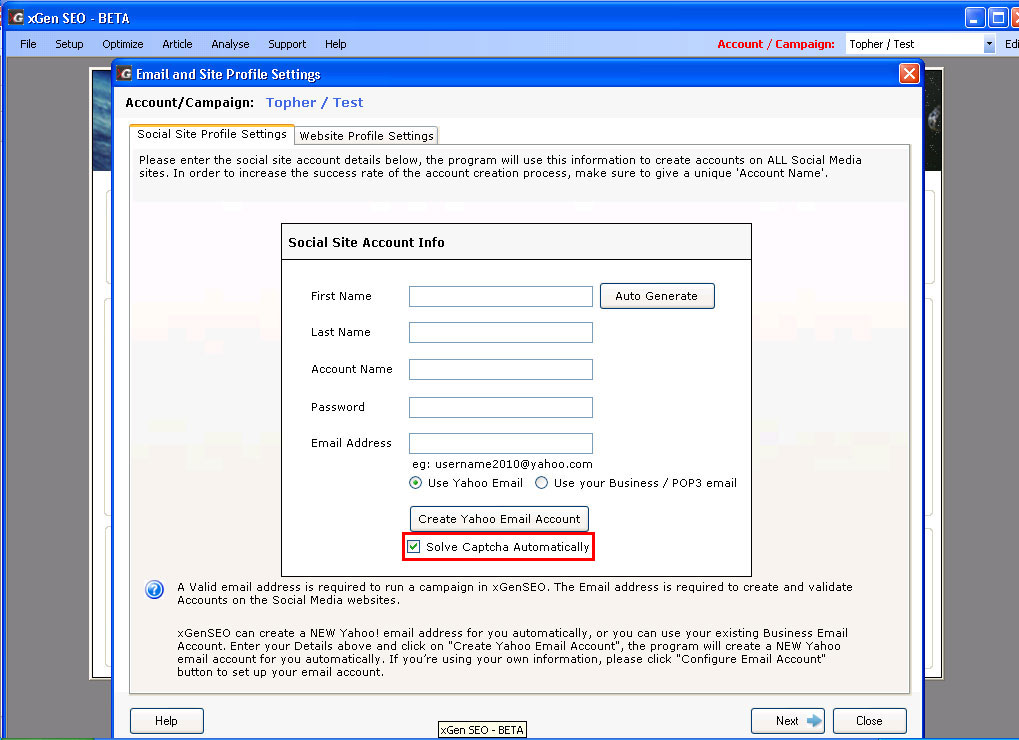Click the Account Name input field
The height and width of the screenshot is (740, 1019).
coord(500,369)
